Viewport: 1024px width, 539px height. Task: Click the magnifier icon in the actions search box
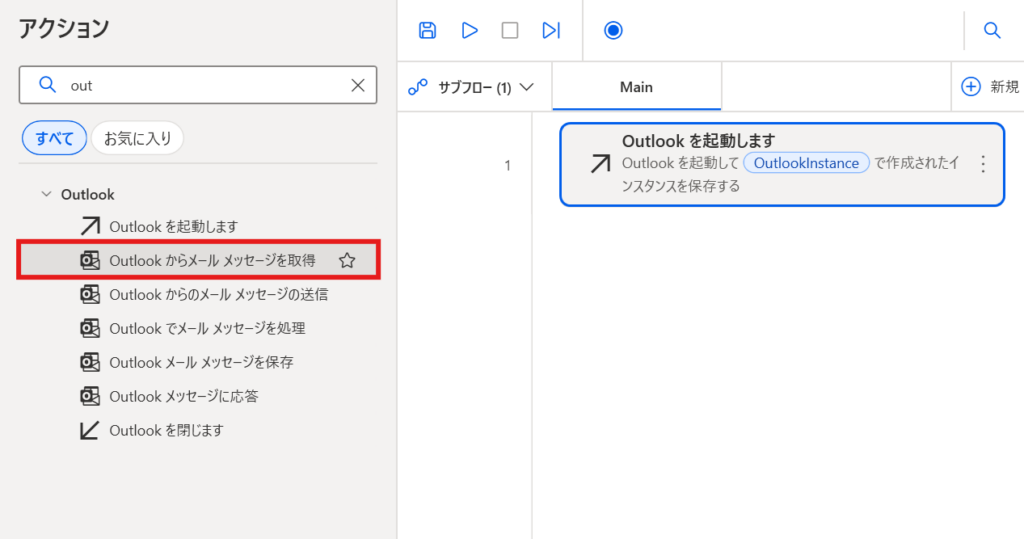point(47,84)
